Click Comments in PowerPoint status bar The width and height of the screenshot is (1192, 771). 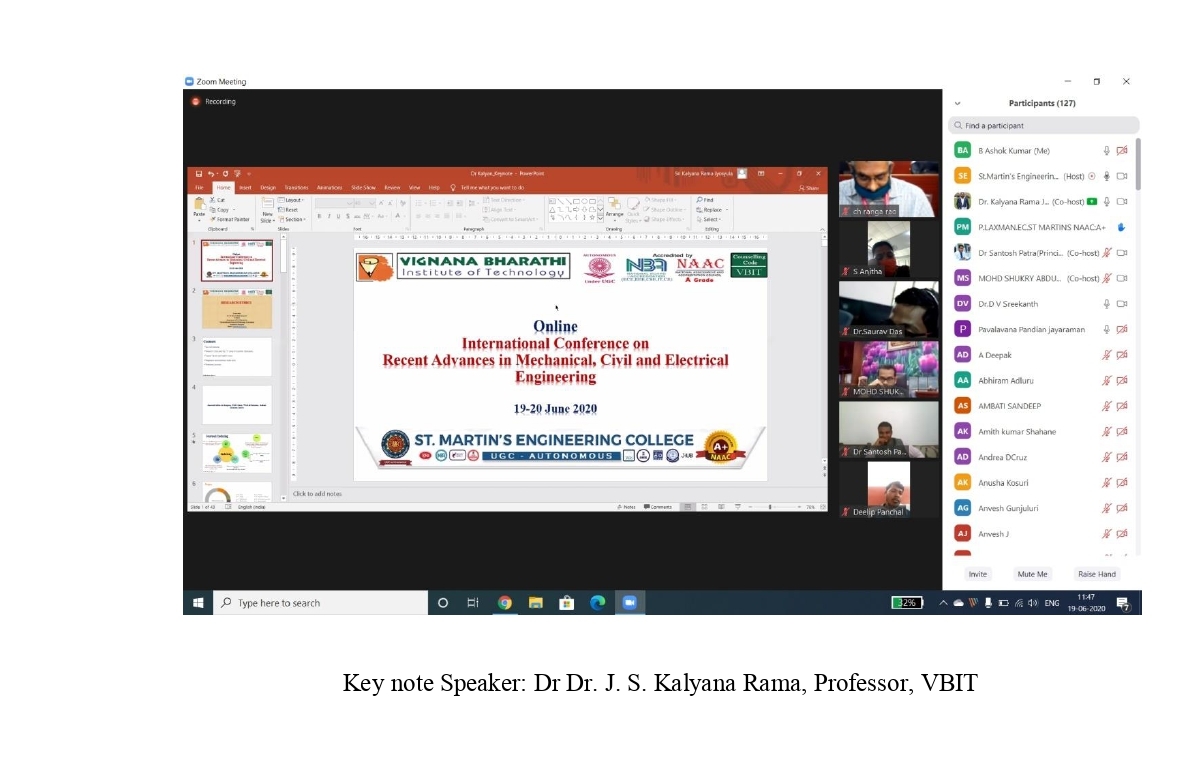coord(658,506)
